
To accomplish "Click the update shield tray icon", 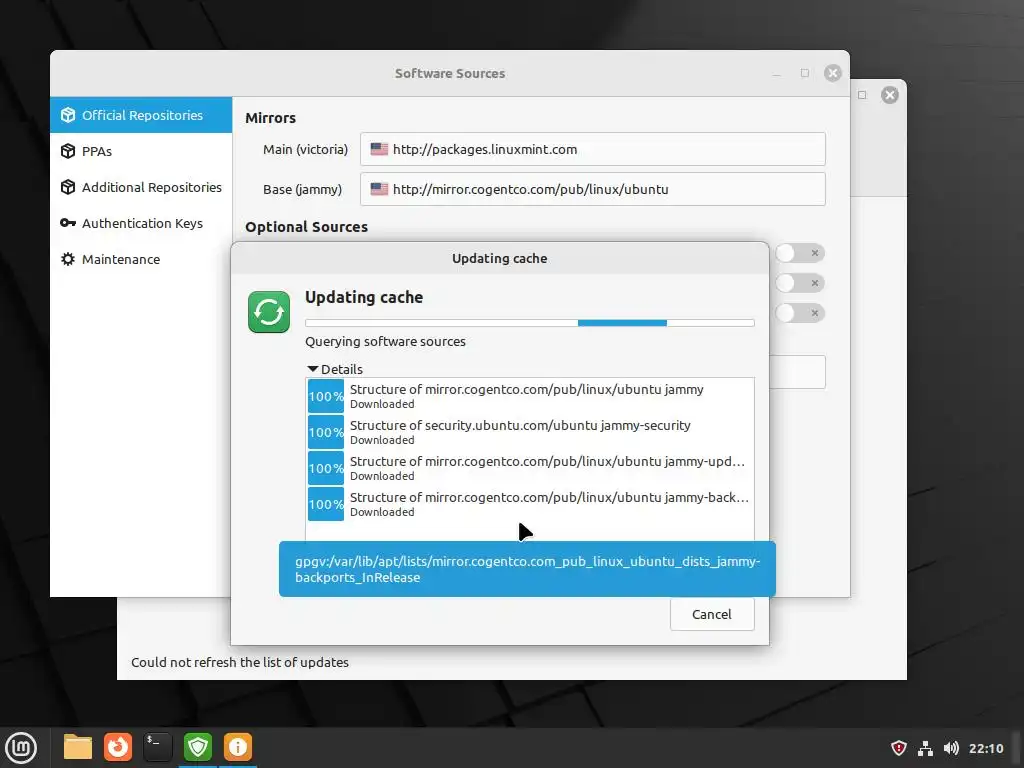I will (899, 748).
